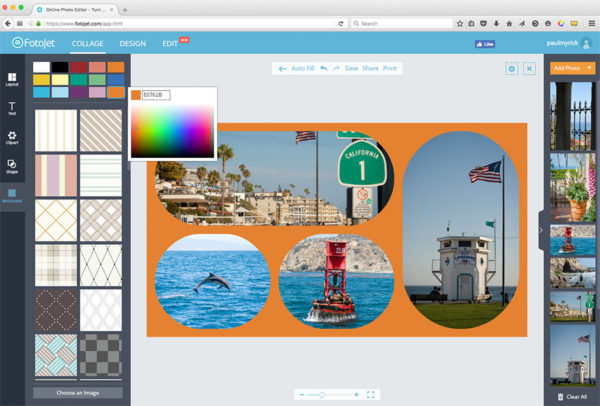Click Print in the collage toolbar
The height and width of the screenshot is (406, 600).
(x=390, y=68)
